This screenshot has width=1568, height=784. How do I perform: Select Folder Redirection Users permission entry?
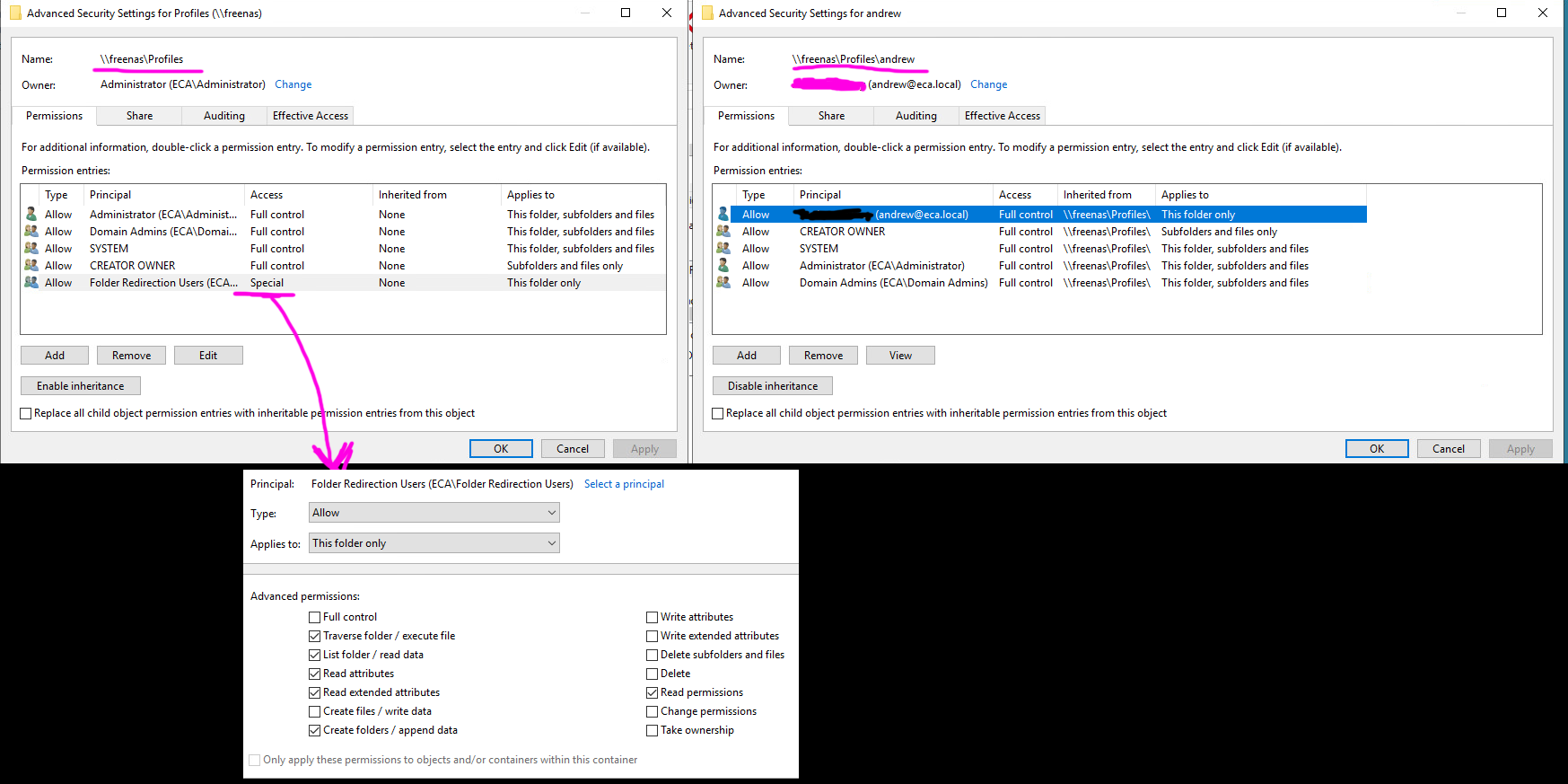[343, 283]
